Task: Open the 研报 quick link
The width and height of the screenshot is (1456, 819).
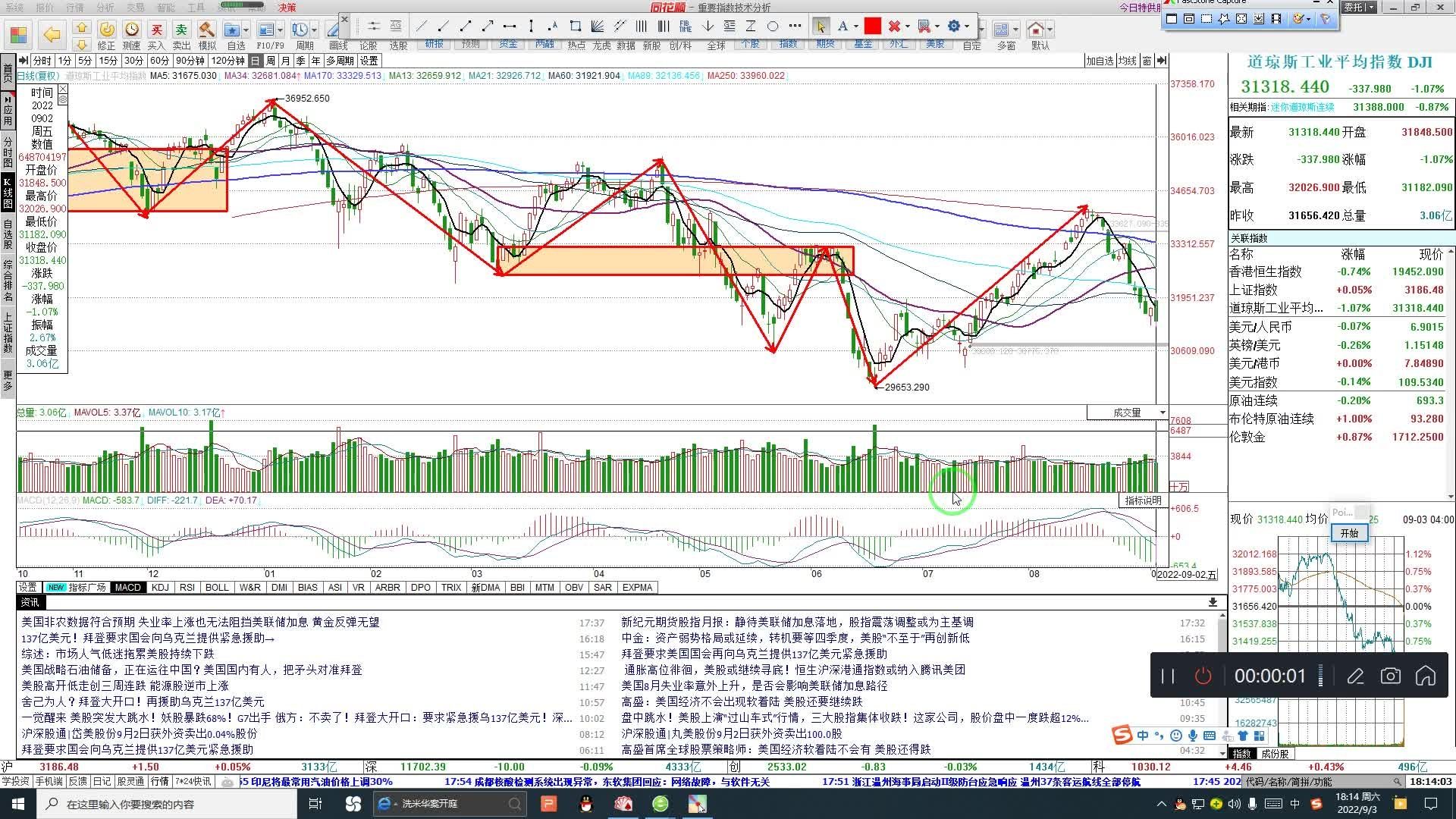Action: pos(435,44)
